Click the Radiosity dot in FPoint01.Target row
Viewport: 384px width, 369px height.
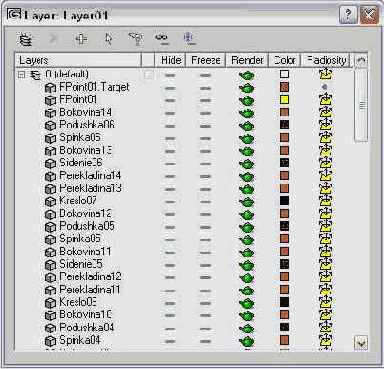point(325,87)
